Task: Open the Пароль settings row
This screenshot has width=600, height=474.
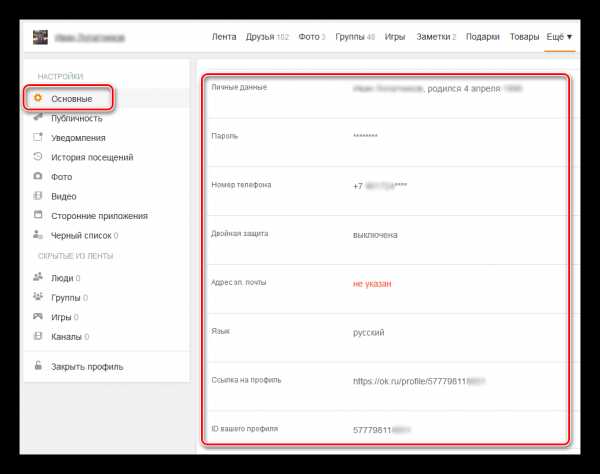Action: (x=387, y=142)
